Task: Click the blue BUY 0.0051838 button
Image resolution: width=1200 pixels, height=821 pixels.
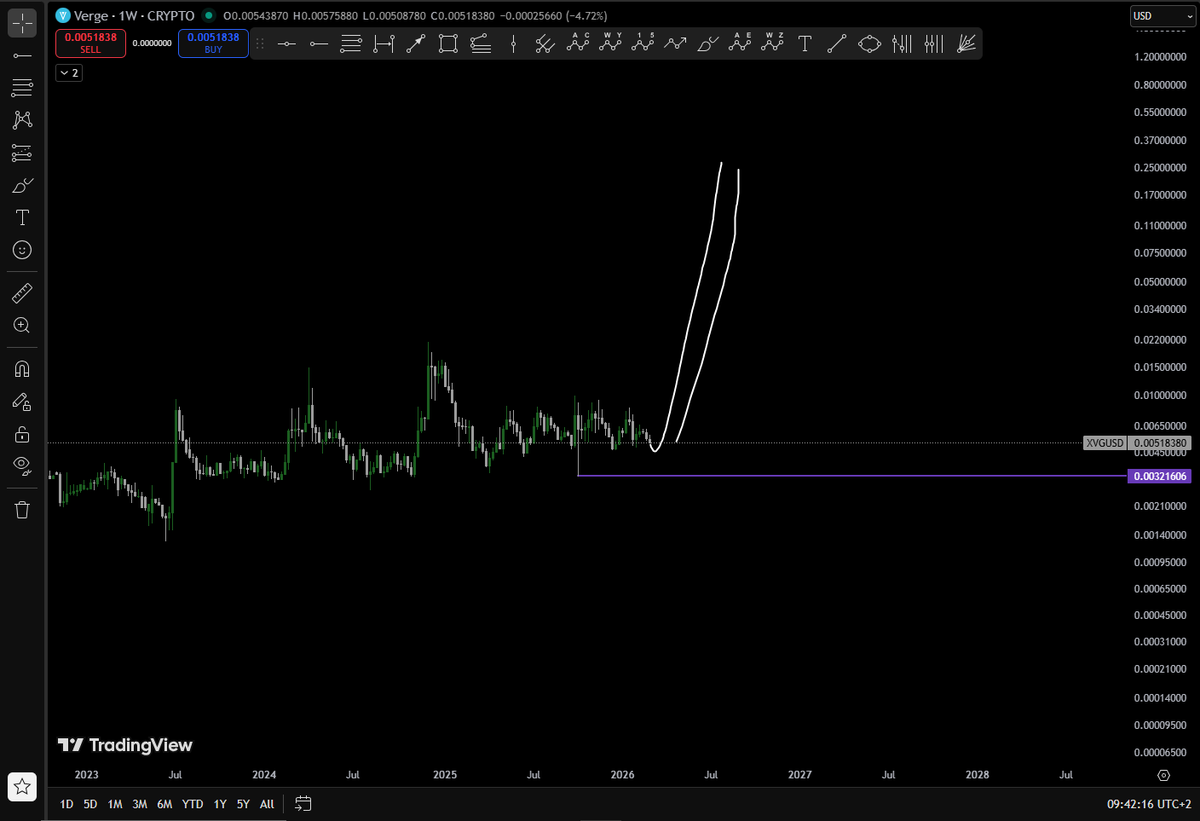Action: (213, 43)
